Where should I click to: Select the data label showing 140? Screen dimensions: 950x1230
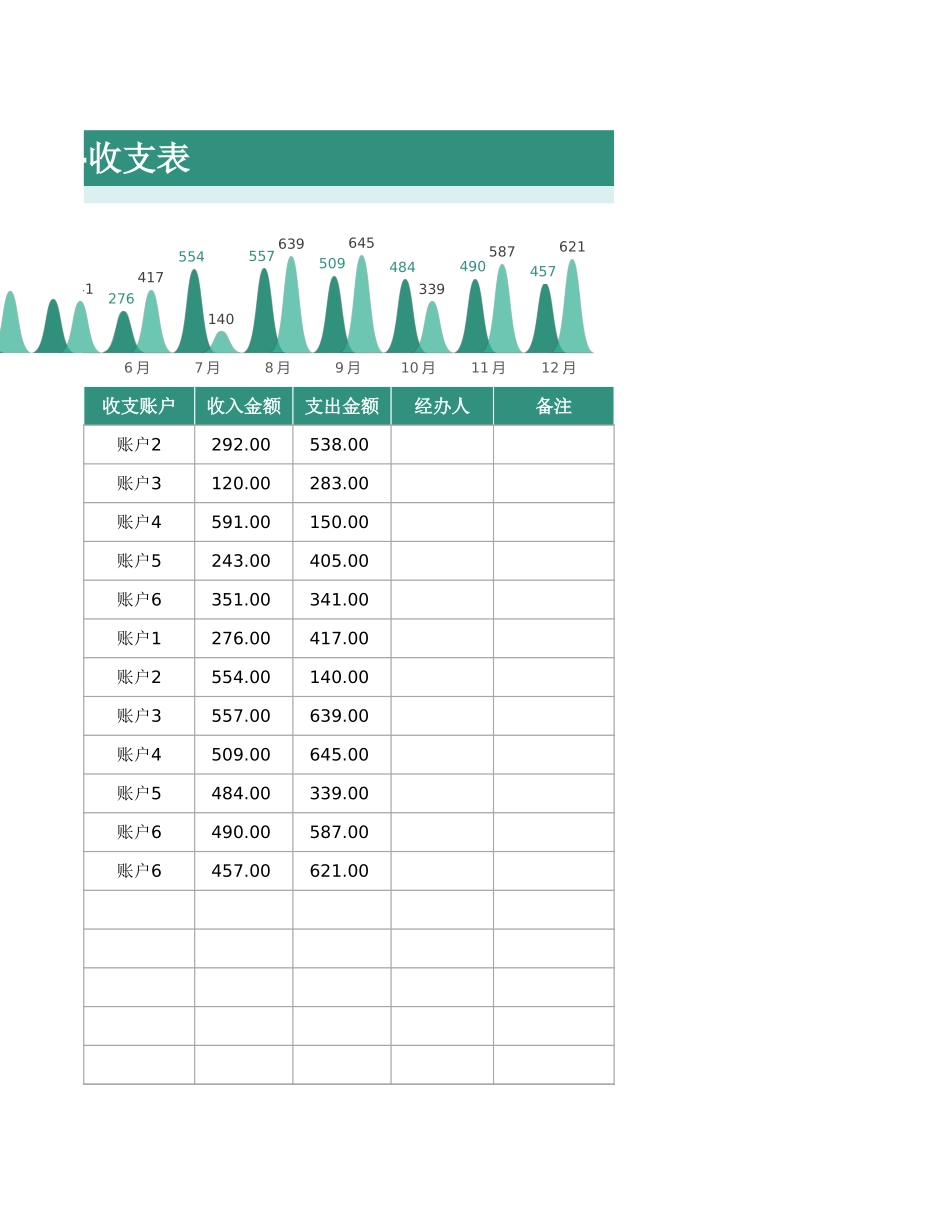[x=222, y=320]
